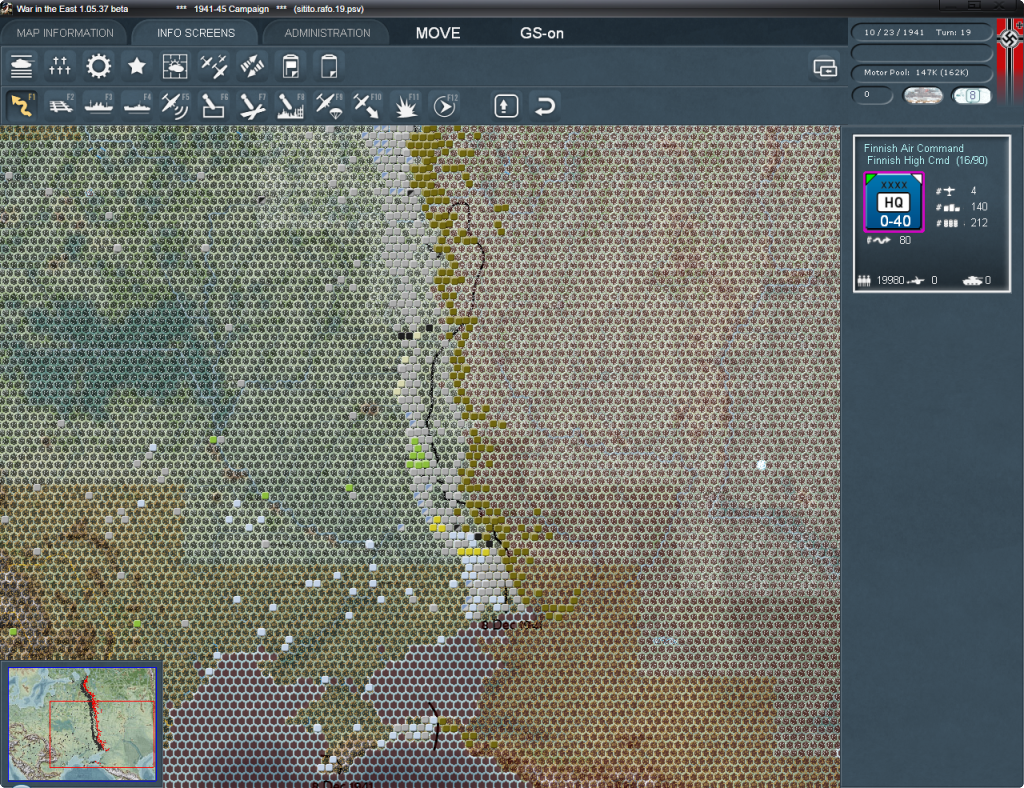
Task: Select the F6 bomb unit mode
Action: tap(214, 106)
